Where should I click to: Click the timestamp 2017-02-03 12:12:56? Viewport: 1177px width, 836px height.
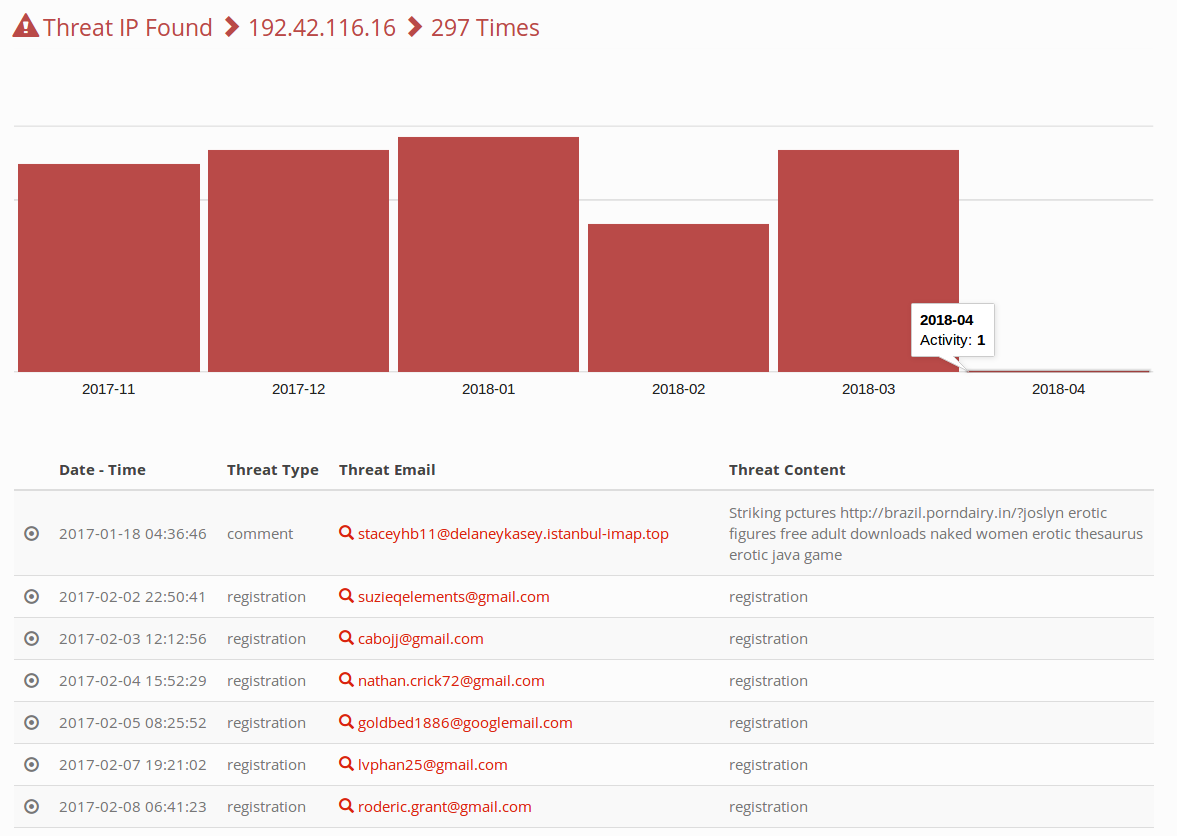click(133, 639)
